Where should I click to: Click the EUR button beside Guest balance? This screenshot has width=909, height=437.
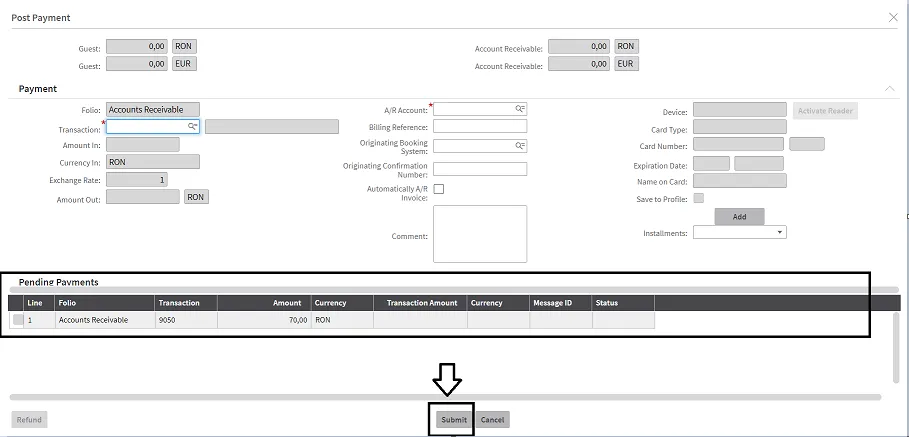point(183,64)
